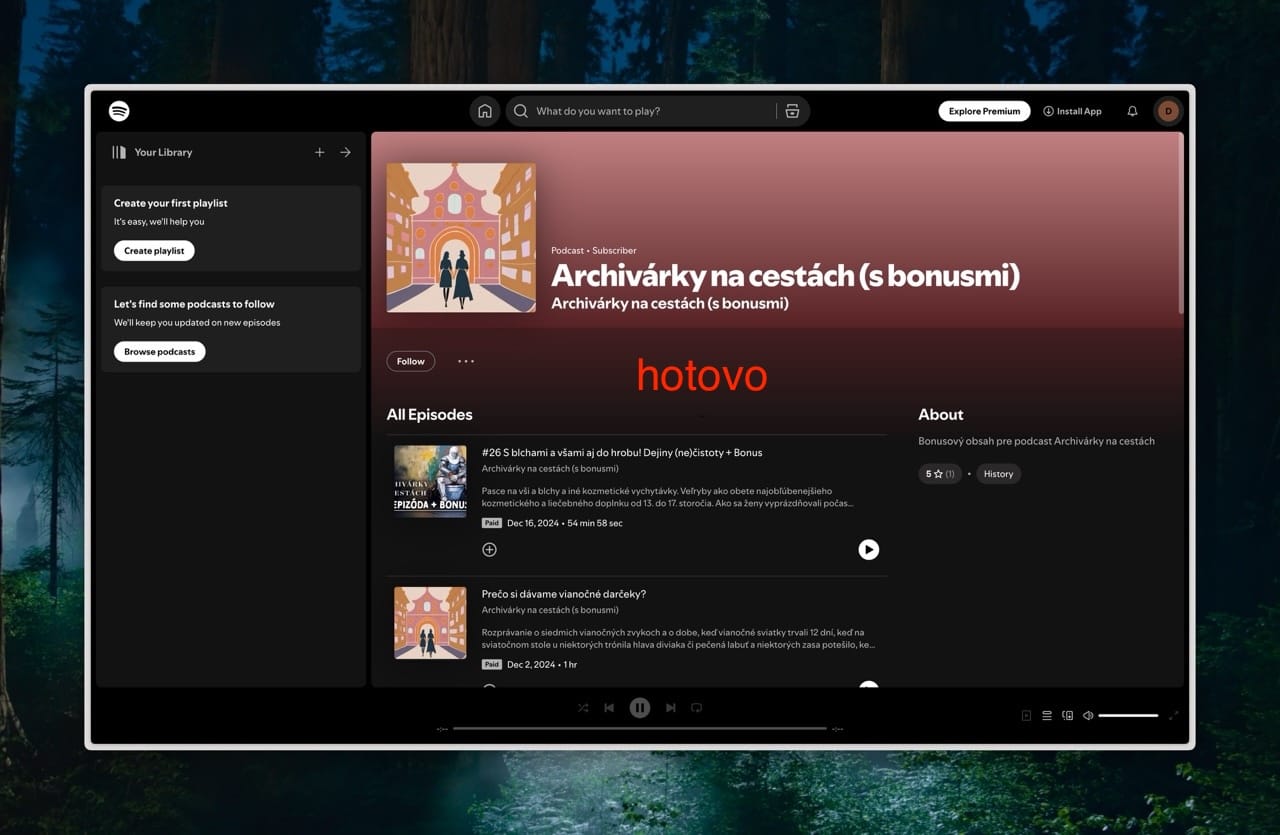Screen dimensions: 1280x835
Task: Open Browse icon in search bar
Action: point(792,111)
